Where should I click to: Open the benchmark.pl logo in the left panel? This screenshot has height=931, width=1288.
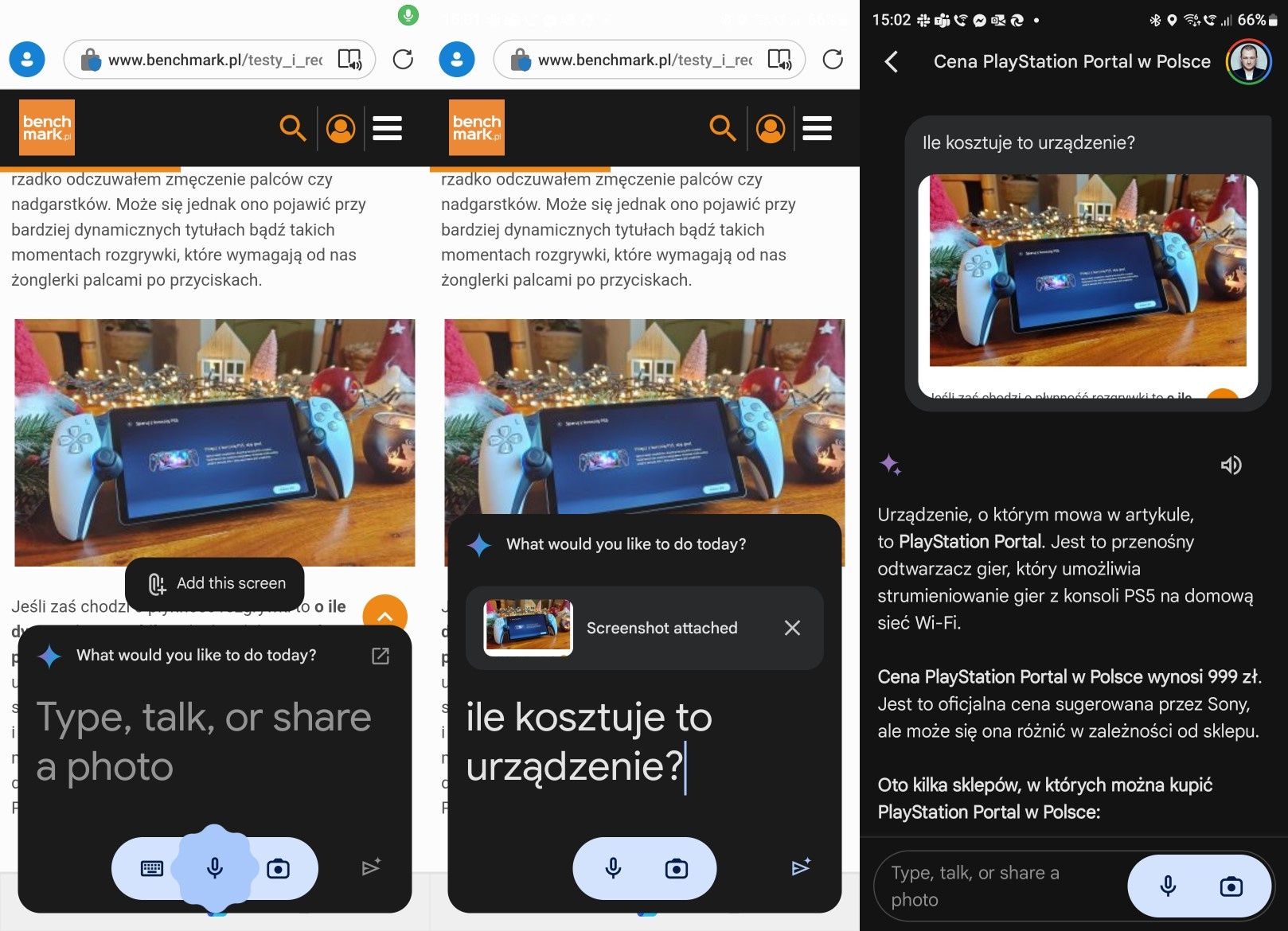pos(47,127)
